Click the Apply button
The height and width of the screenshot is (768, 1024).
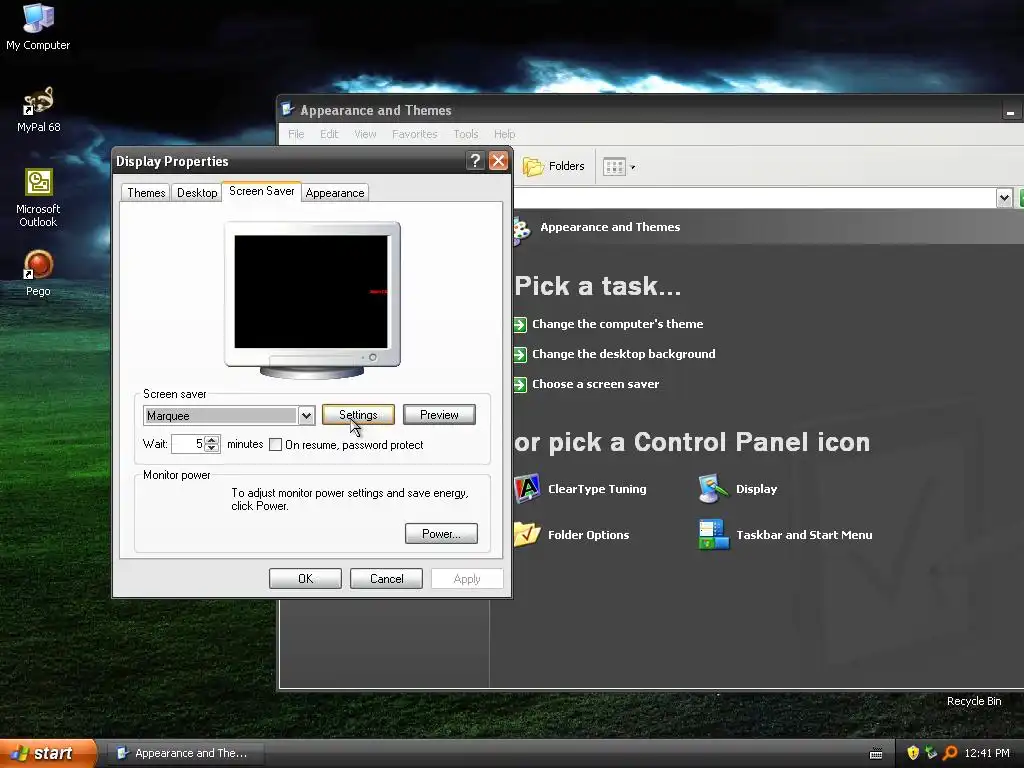(x=467, y=579)
